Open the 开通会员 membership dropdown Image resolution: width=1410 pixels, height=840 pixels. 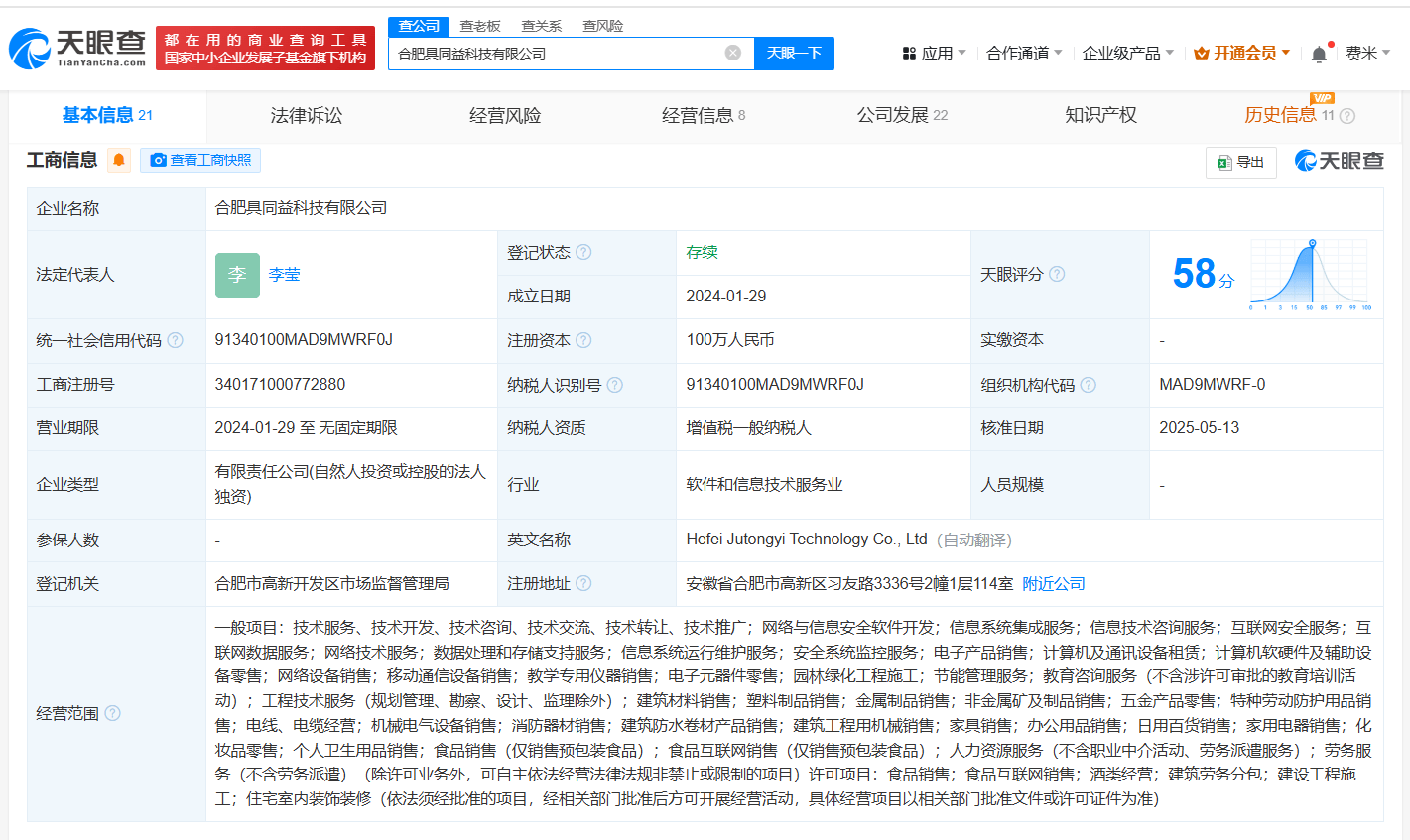coord(1242,53)
